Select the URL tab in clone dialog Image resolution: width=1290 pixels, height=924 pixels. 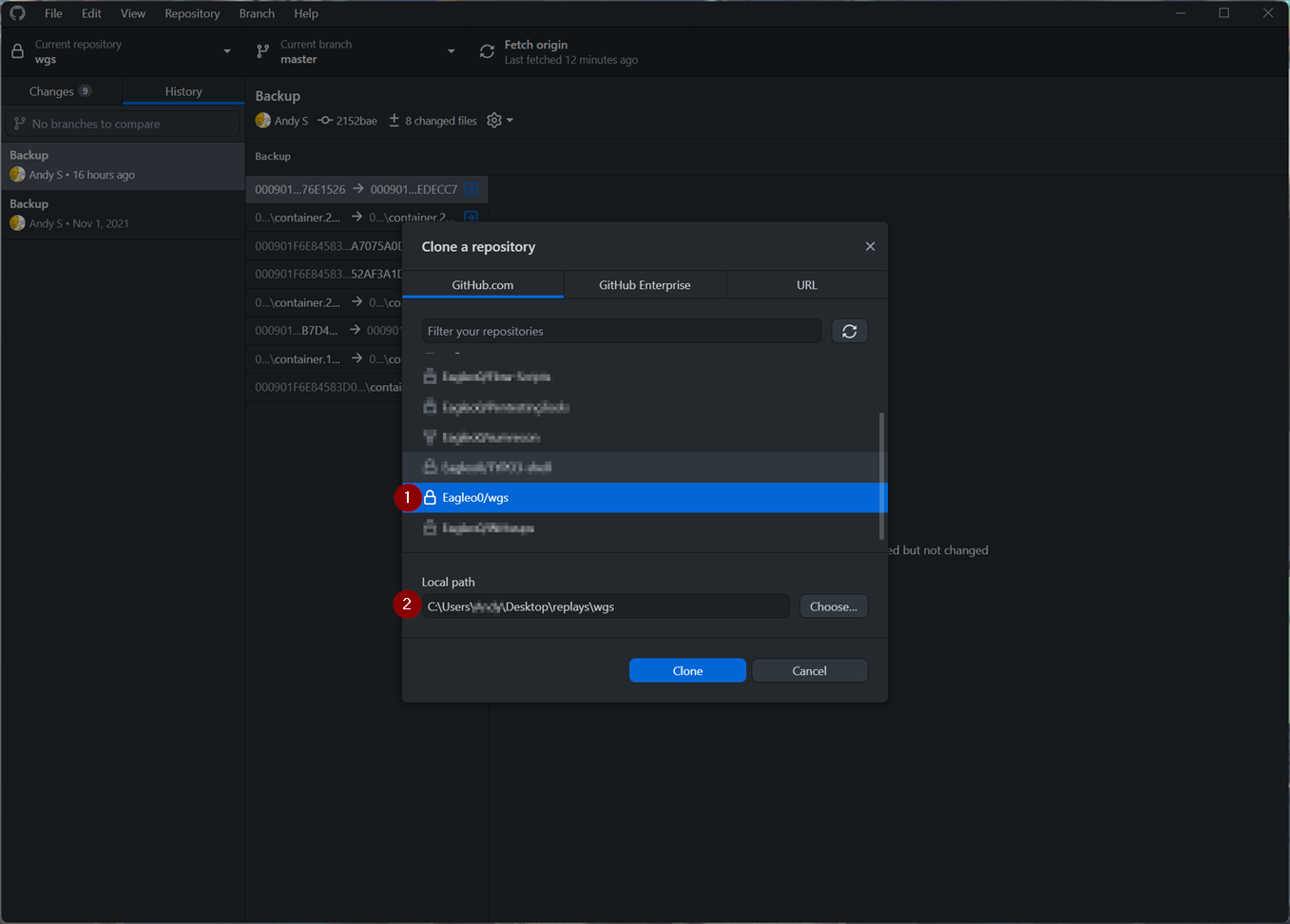[807, 285]
